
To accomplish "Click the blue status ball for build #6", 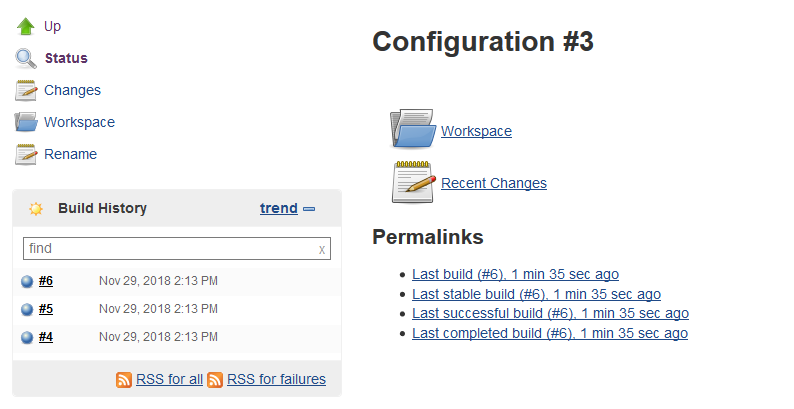I will [27, 281].
